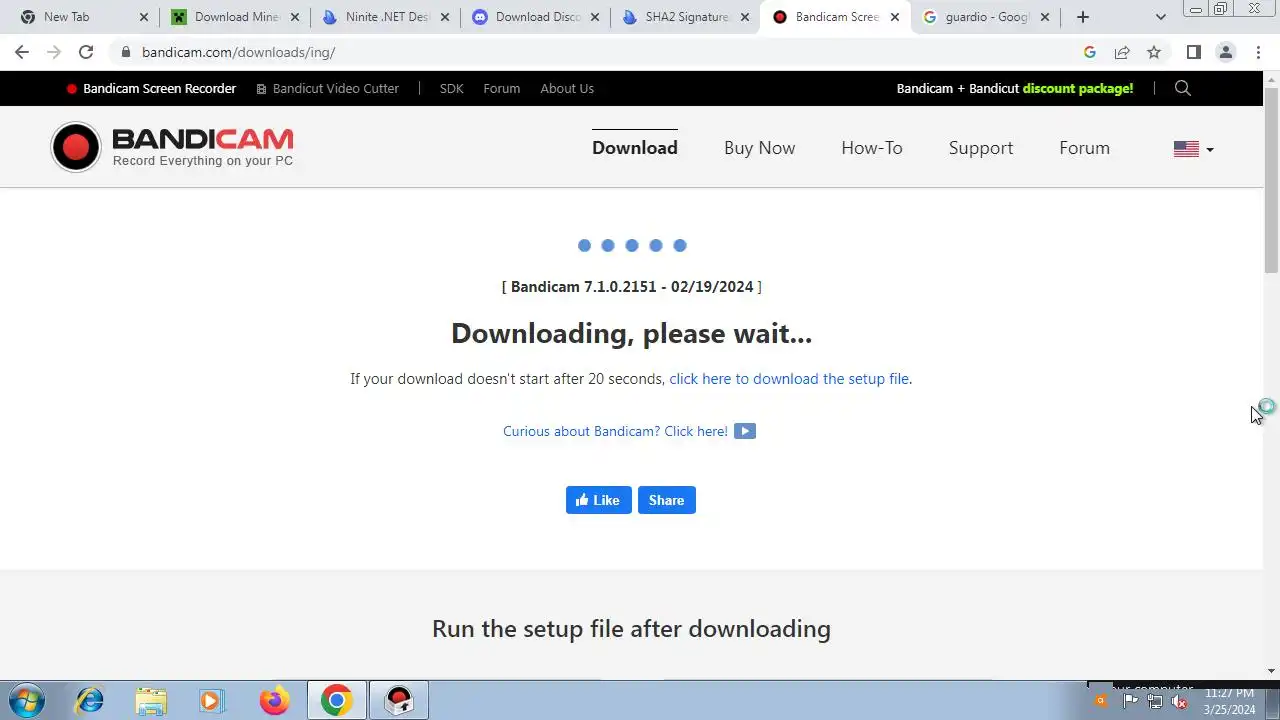1280x720 pixels.
Task: Click the muted volume tray icon
Action: click(x=1179, y=702)
